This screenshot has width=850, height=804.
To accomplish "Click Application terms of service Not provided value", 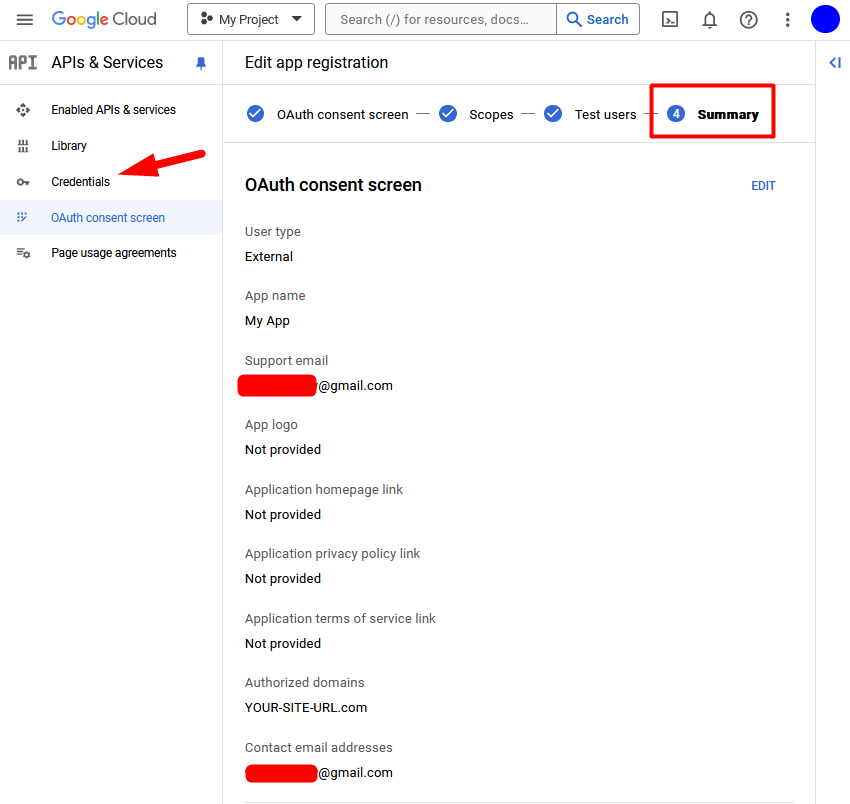I will 283,644.
